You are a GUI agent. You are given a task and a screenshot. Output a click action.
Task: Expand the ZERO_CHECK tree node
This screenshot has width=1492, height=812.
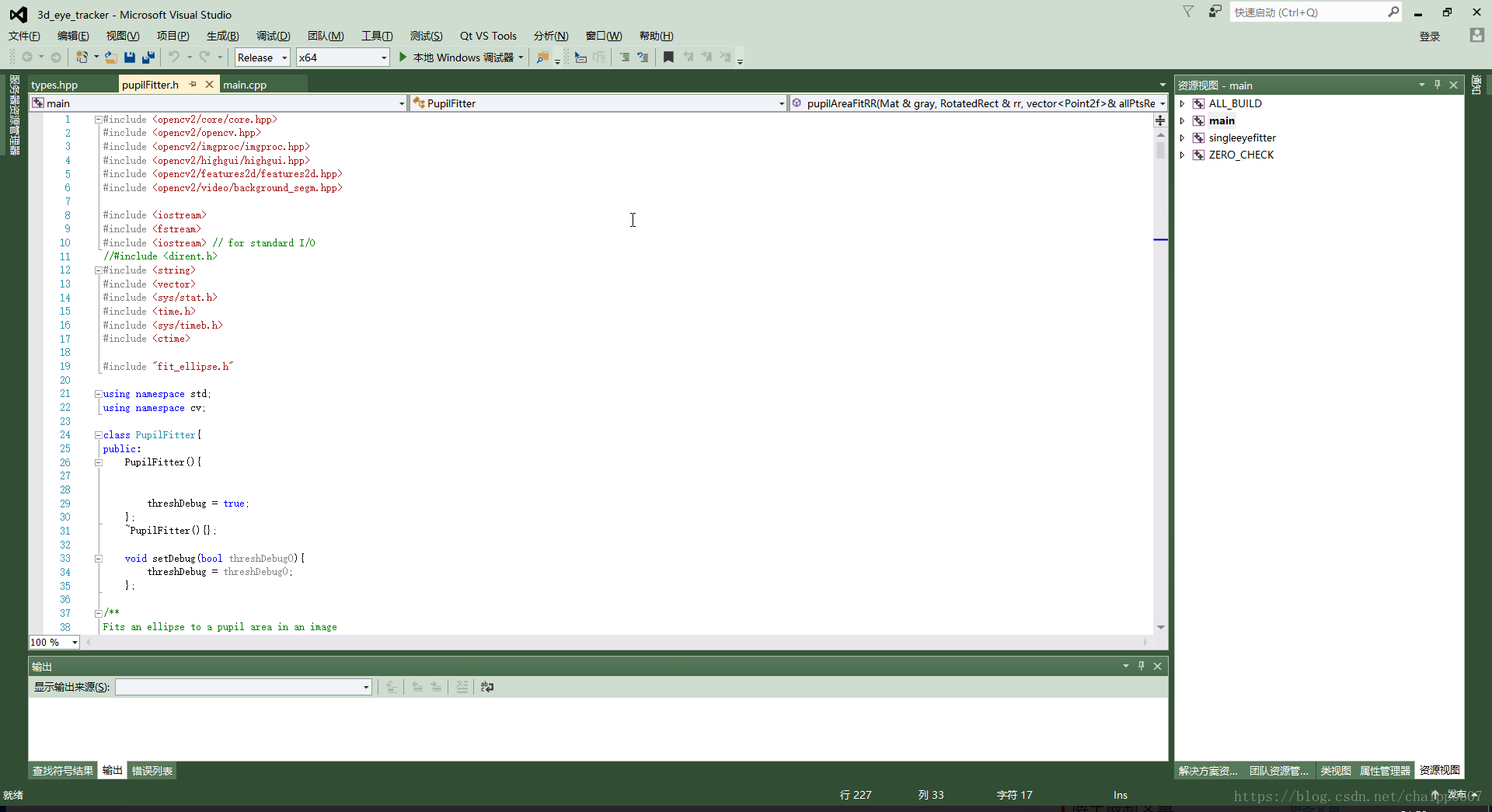click(1182, 155)
